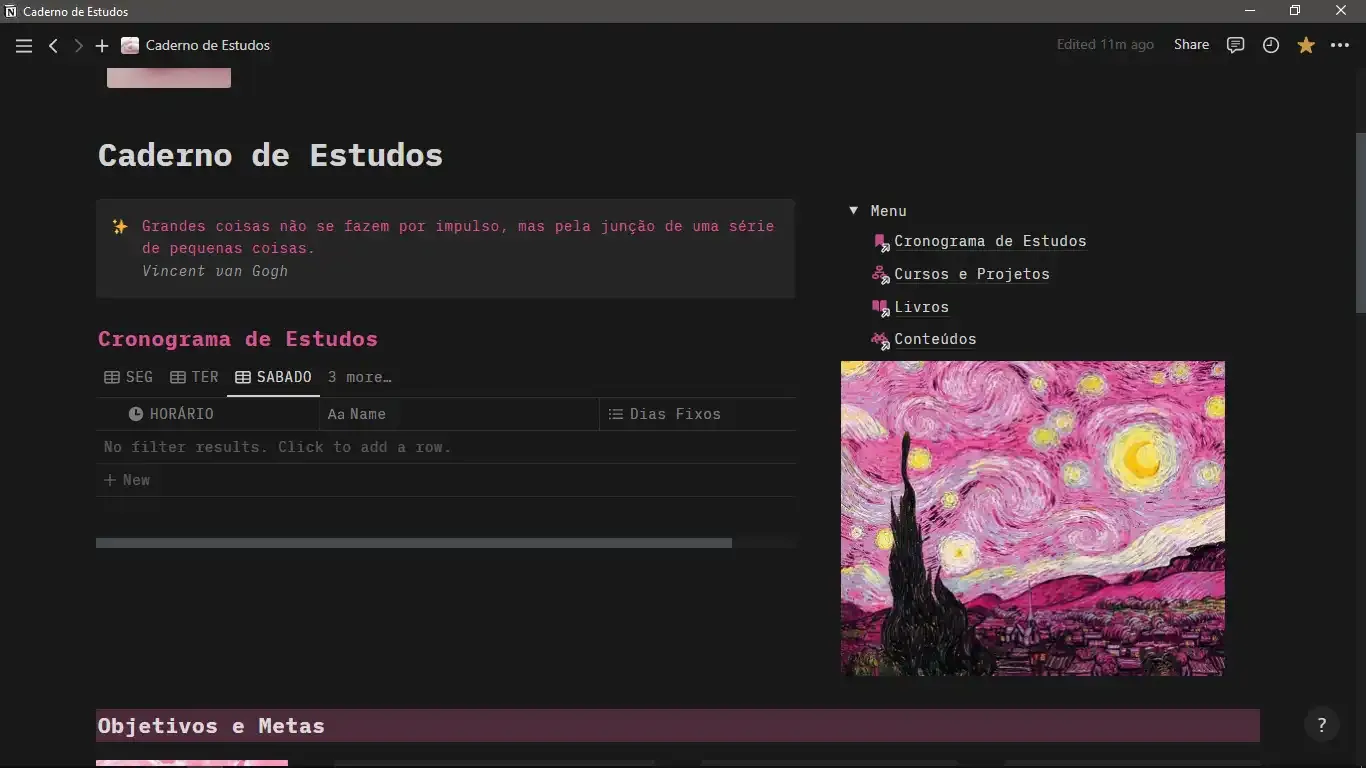Image resolution: width=1366 pixels, height=768 pixels.
Task: Select the SABADO table view tab
Action: 273,377
